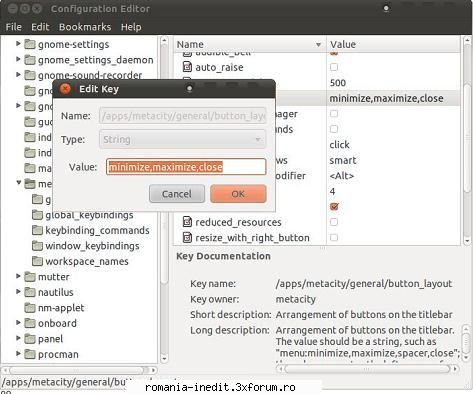This screenshot has width=473, height=394.
Task: Open the File menu
Action: (14, 27)
